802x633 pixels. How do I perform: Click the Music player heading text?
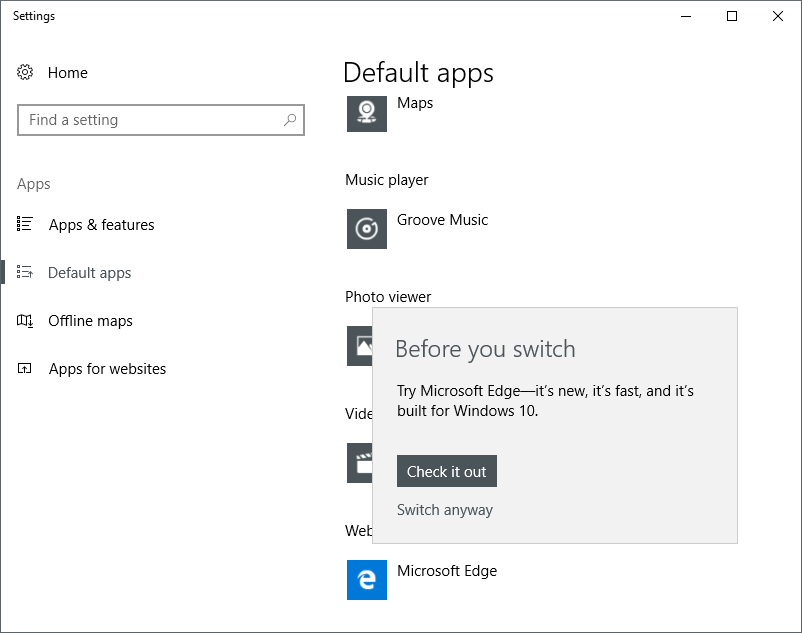(x=387, y=180)
